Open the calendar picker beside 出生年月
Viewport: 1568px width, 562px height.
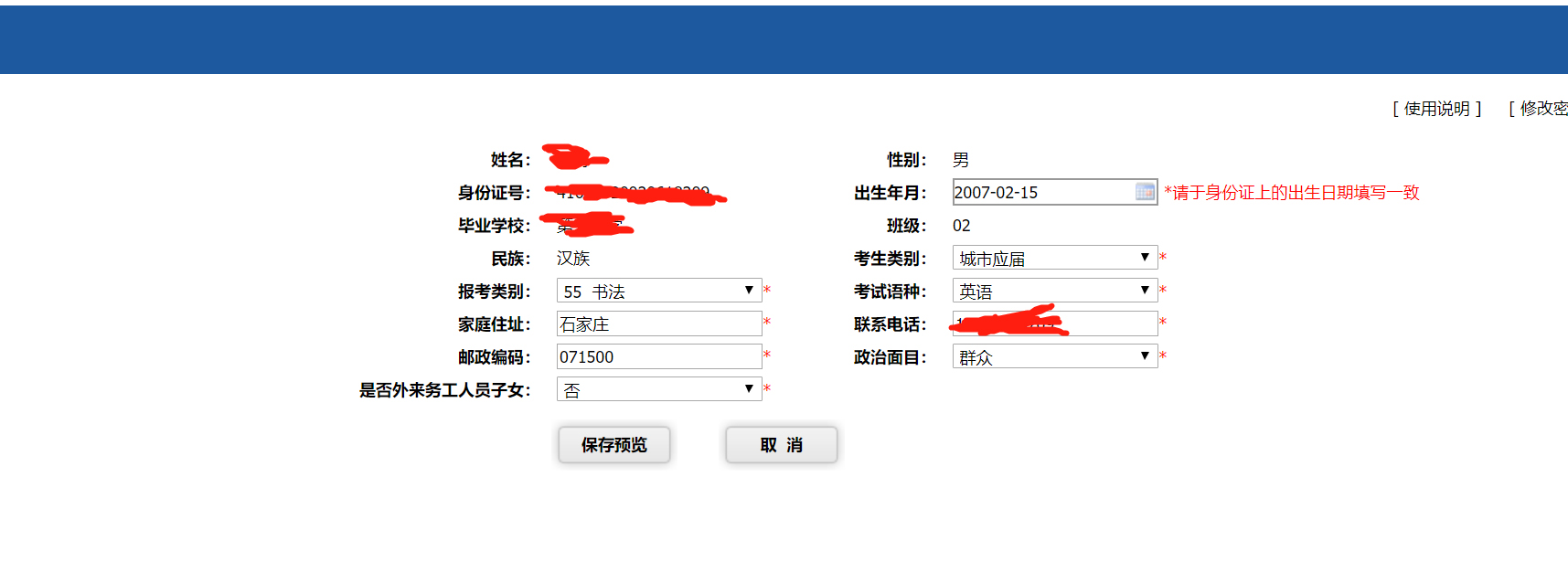click(1145, 192)
